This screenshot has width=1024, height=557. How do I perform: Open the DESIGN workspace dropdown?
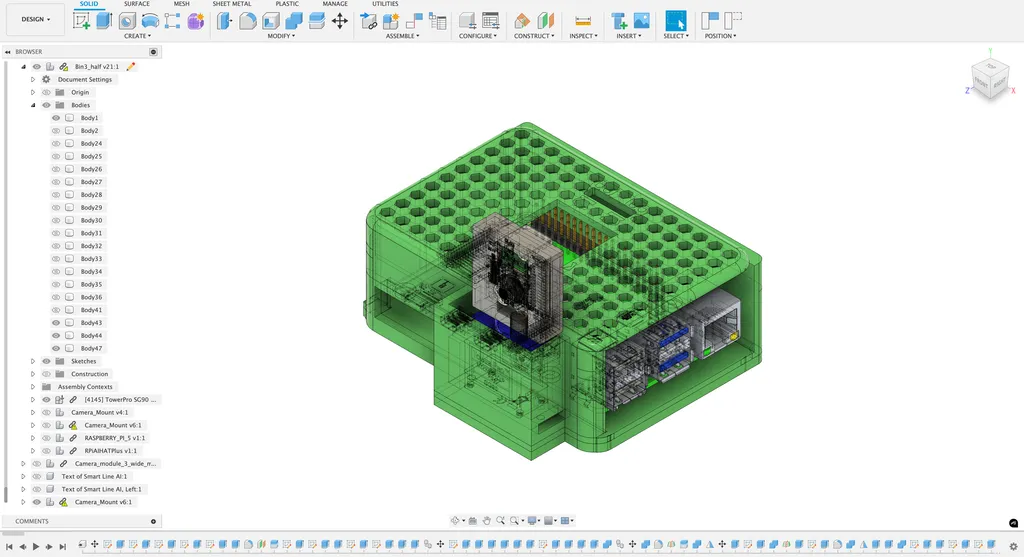click(35, 19)
